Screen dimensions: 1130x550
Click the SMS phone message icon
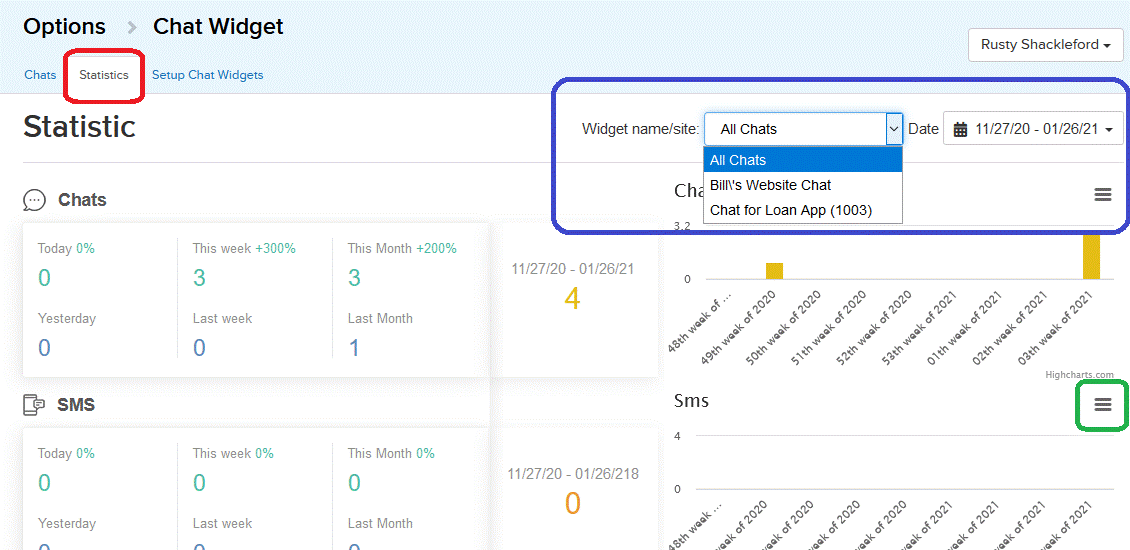[35, 405]
